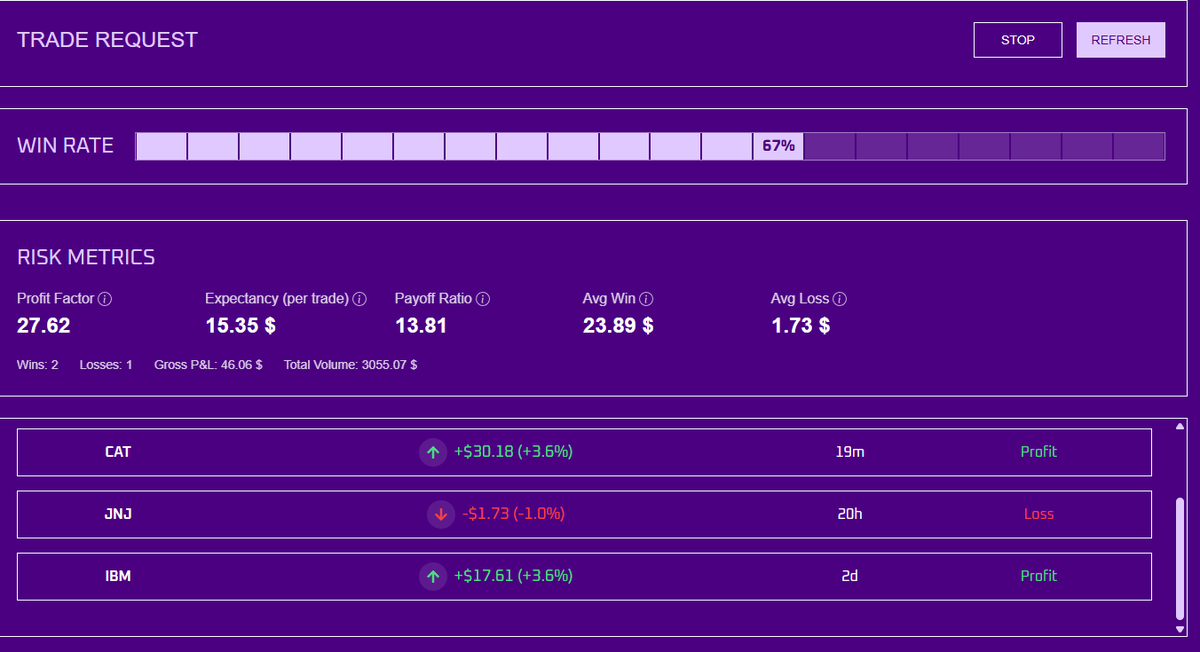The width and height of the screenshot is (1200, 652).
Task: Click the Profit status on CAT row
Action: [1038, 452]
